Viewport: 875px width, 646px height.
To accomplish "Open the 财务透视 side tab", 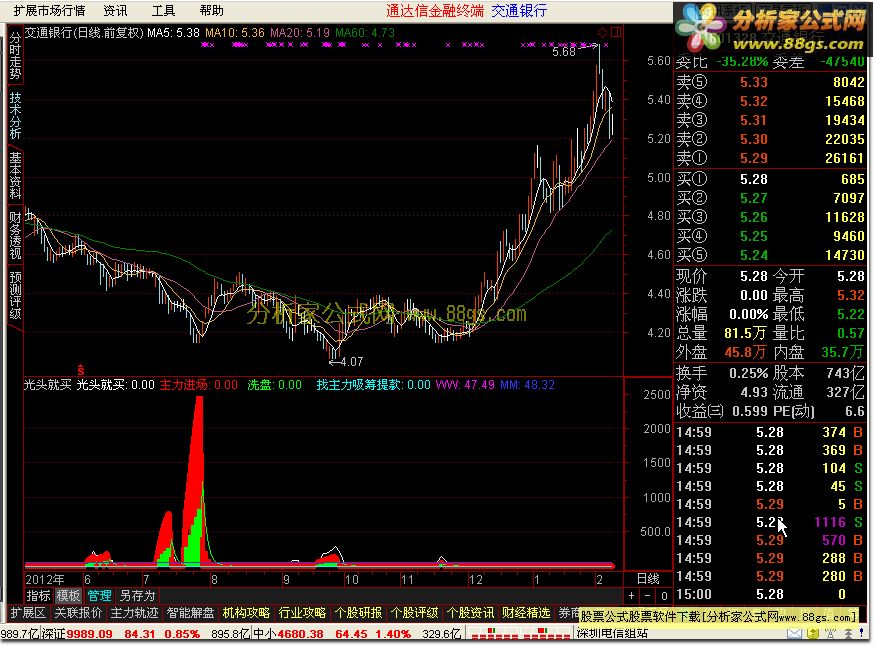I will coord(15,235).
